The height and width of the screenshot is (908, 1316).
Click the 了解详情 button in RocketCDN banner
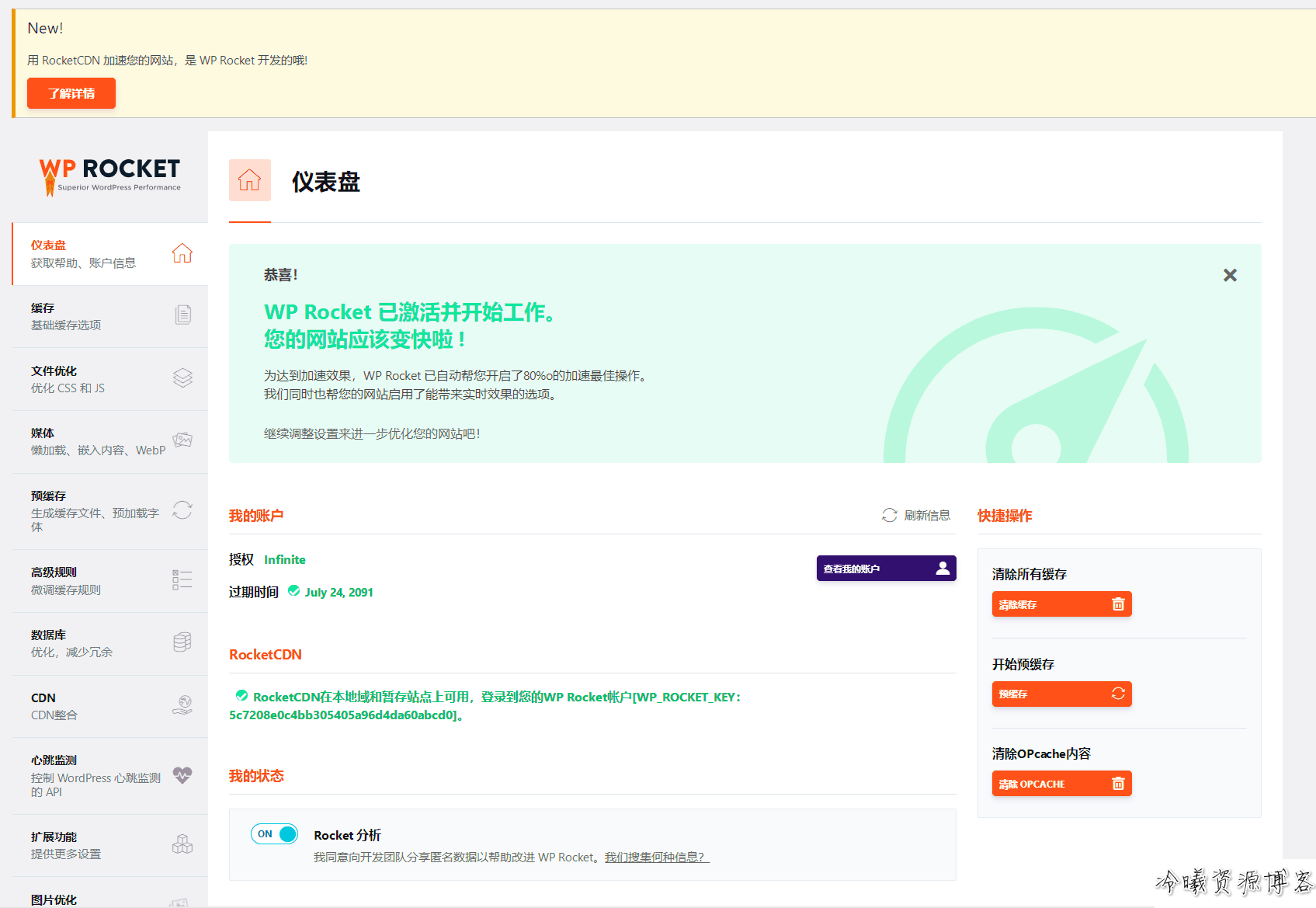click(71, 93)
